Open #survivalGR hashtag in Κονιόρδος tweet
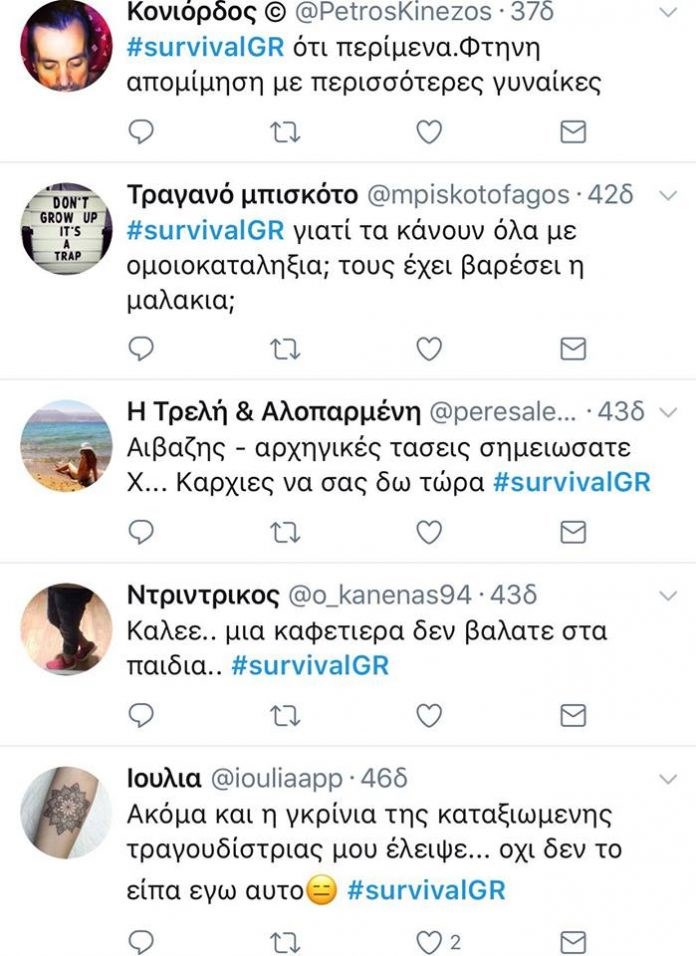This screenshot has height=956, width=696. [205, 47]
